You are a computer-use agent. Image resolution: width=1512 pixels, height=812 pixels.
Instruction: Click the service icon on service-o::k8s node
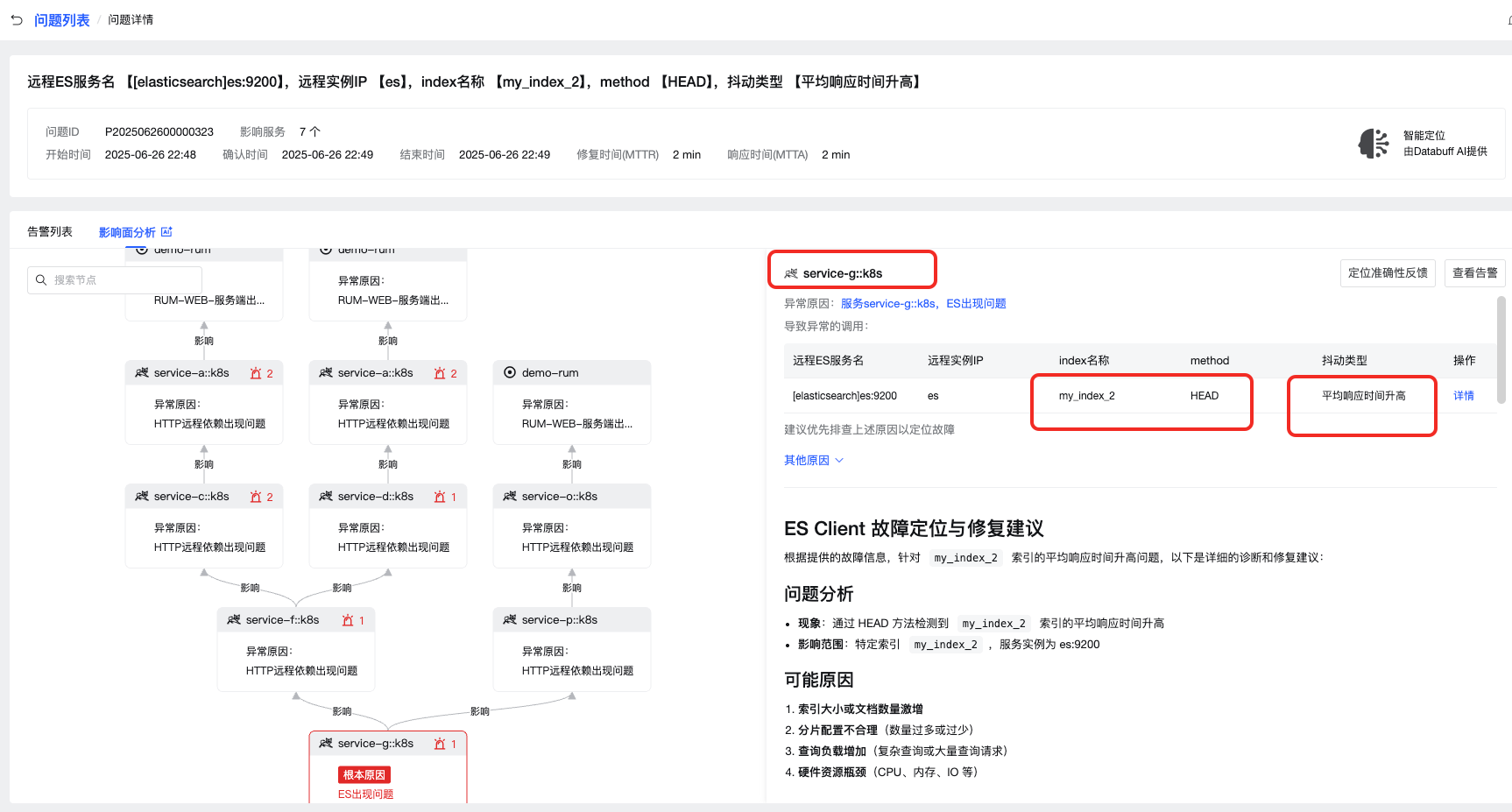pyautogui.click(x=510, y=497)
